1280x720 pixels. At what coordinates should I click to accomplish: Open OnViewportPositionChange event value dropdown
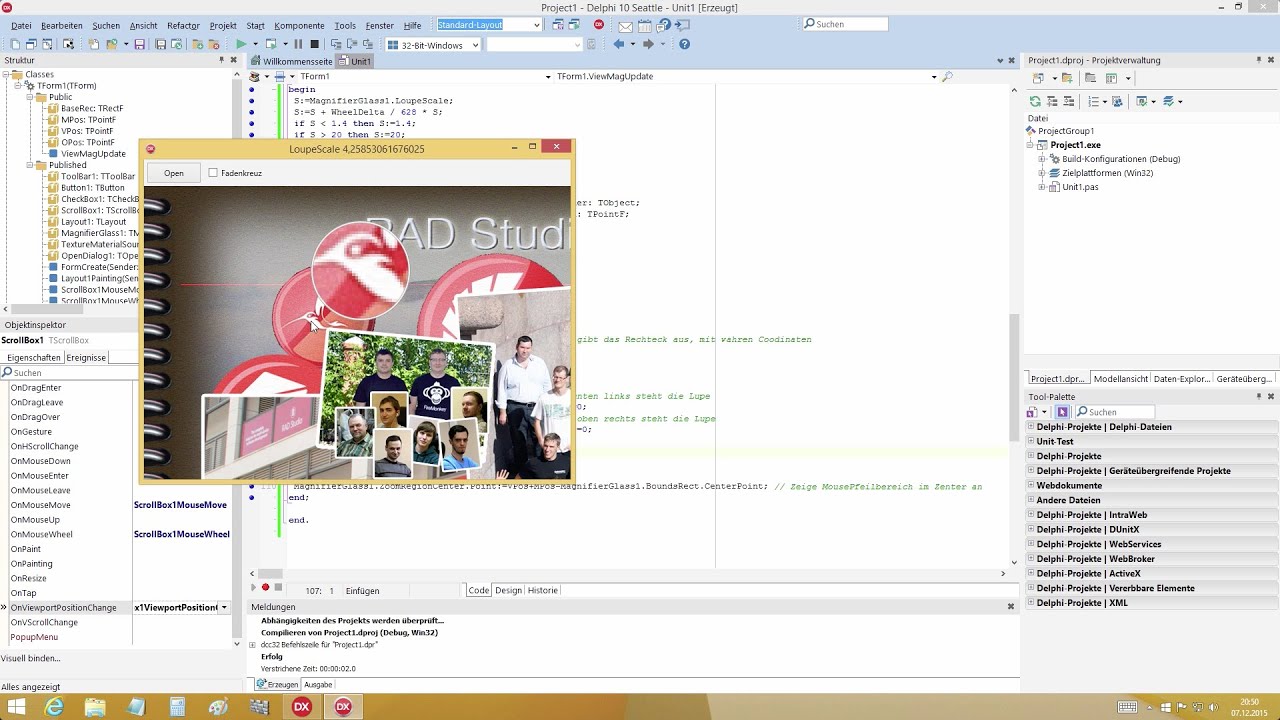coord(224,608)
